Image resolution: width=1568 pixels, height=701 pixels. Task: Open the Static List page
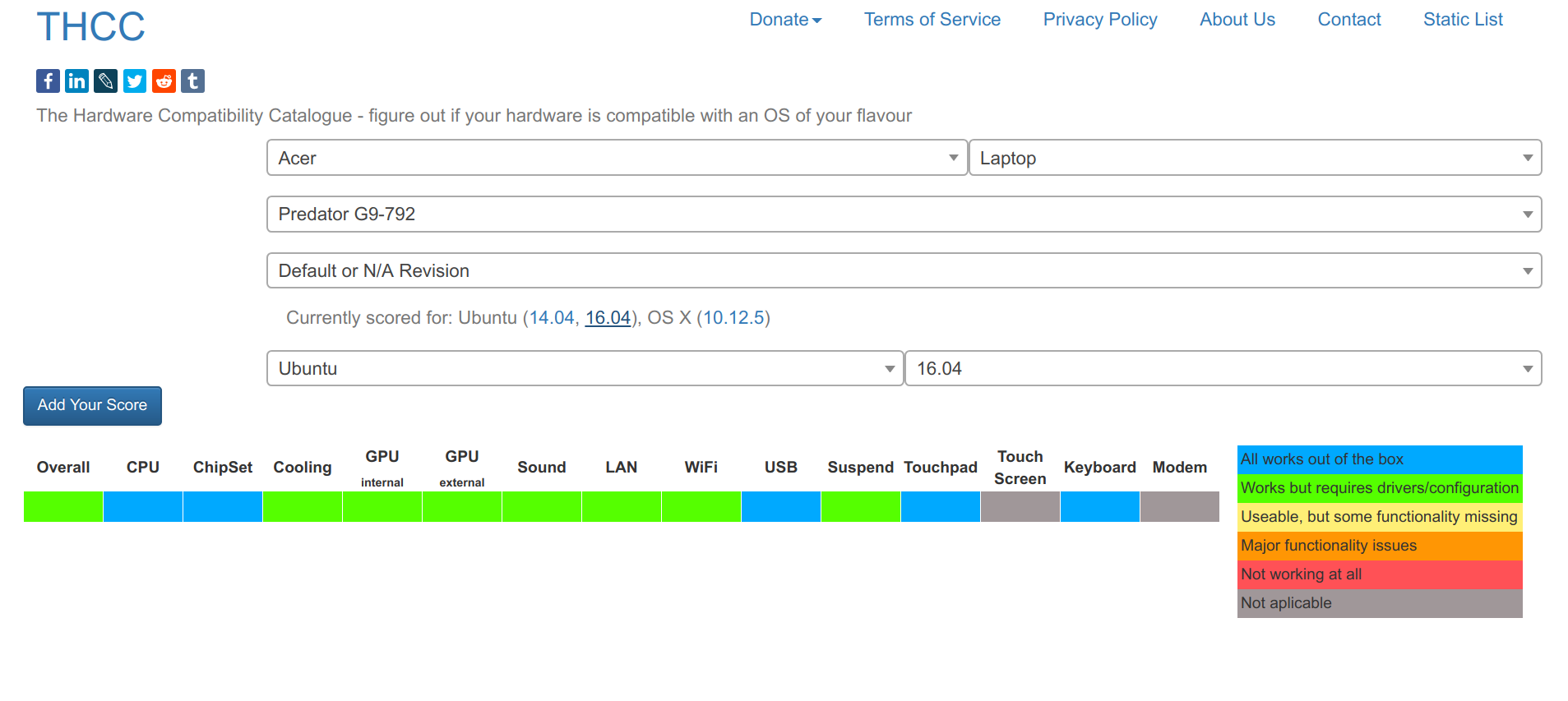pyautogui.click(x=1463, y=20)
